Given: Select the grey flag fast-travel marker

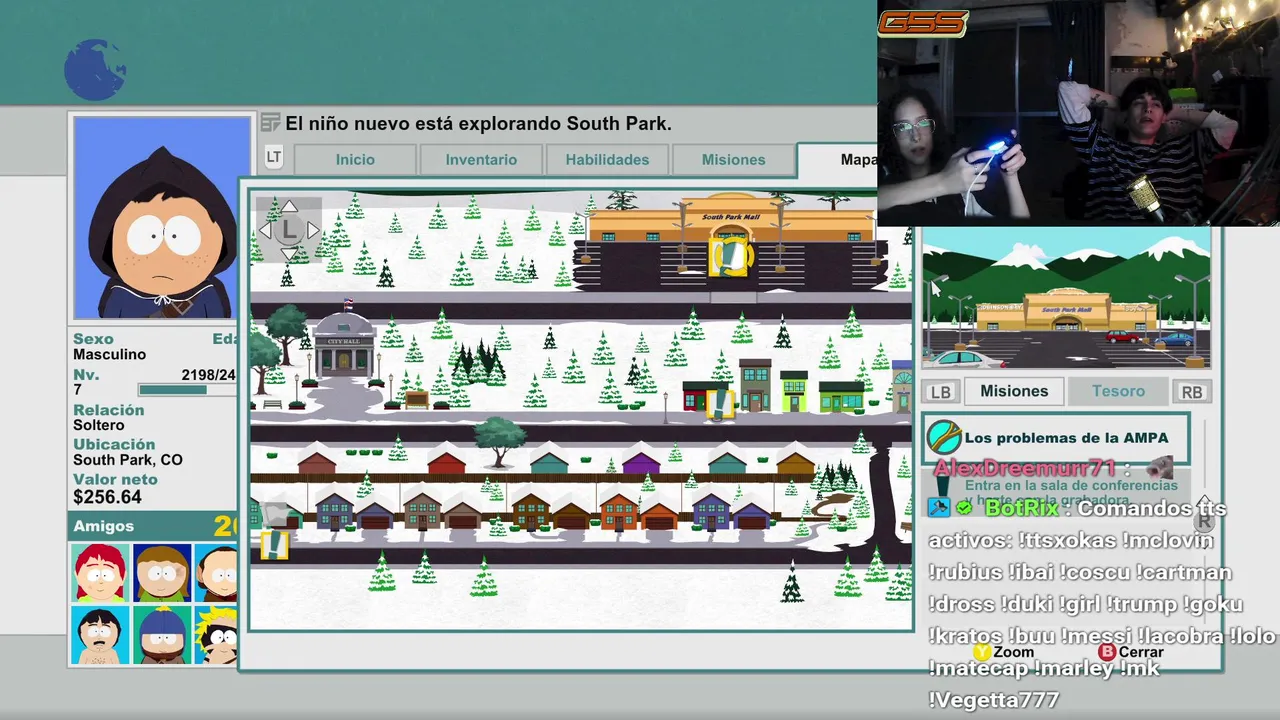Looking at the screenshot, I should tap(277, 512).
